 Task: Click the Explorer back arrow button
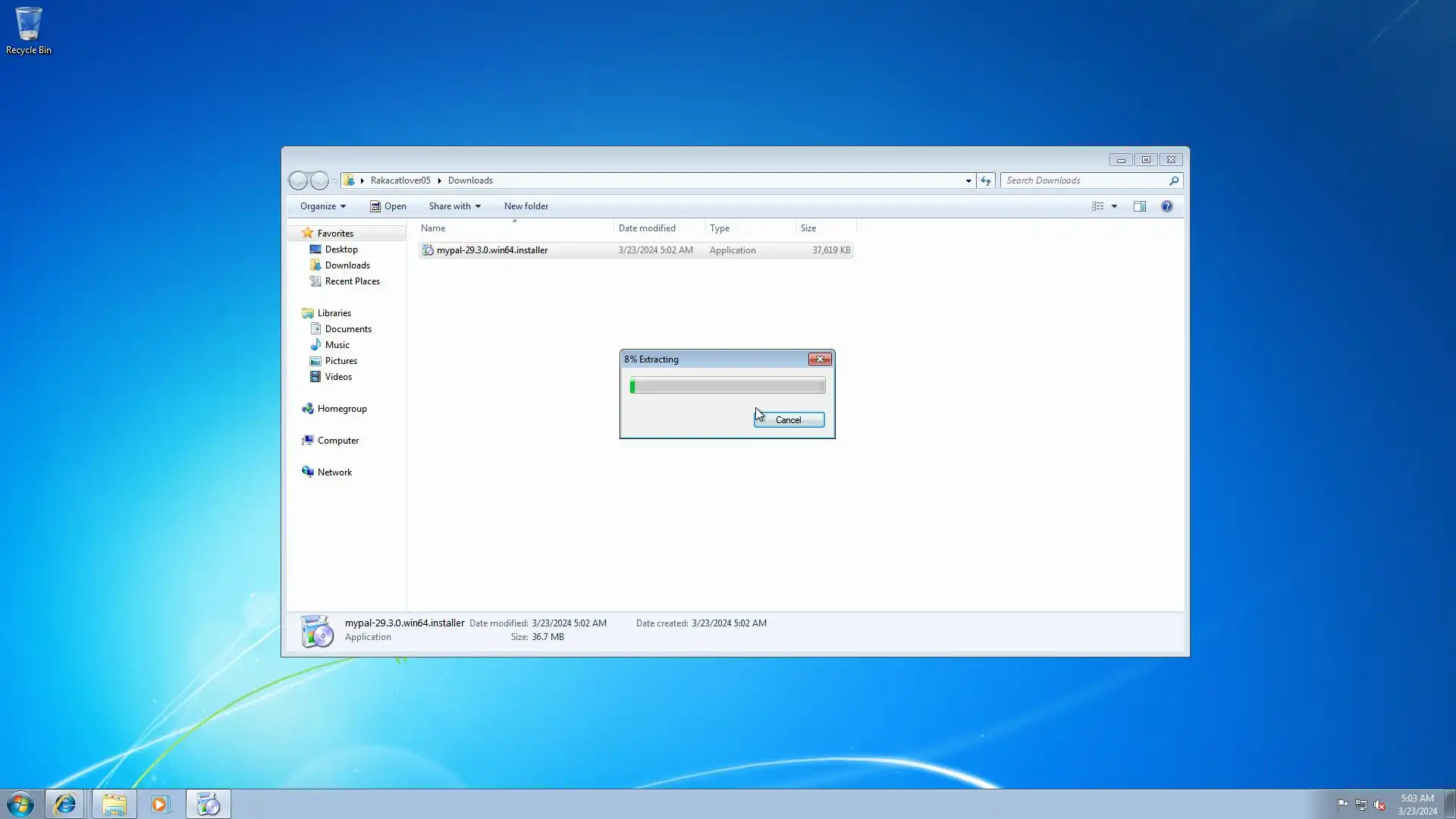[x=298, y=180]
